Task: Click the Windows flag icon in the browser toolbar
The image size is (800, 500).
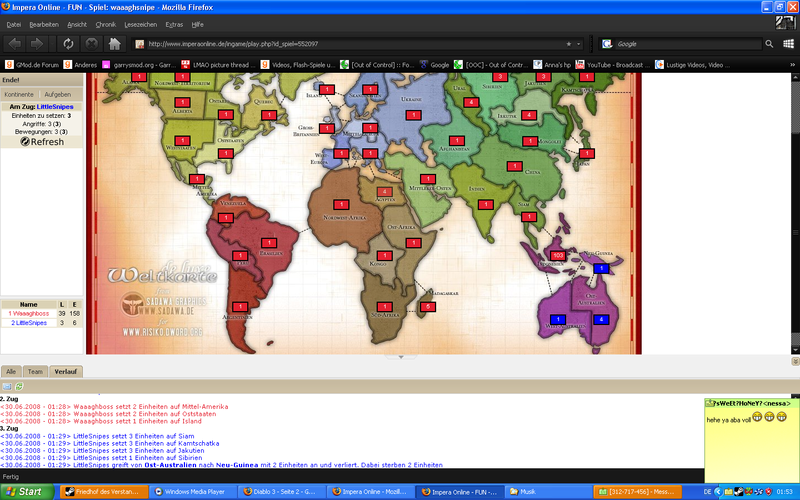Action: click(788, 44)
